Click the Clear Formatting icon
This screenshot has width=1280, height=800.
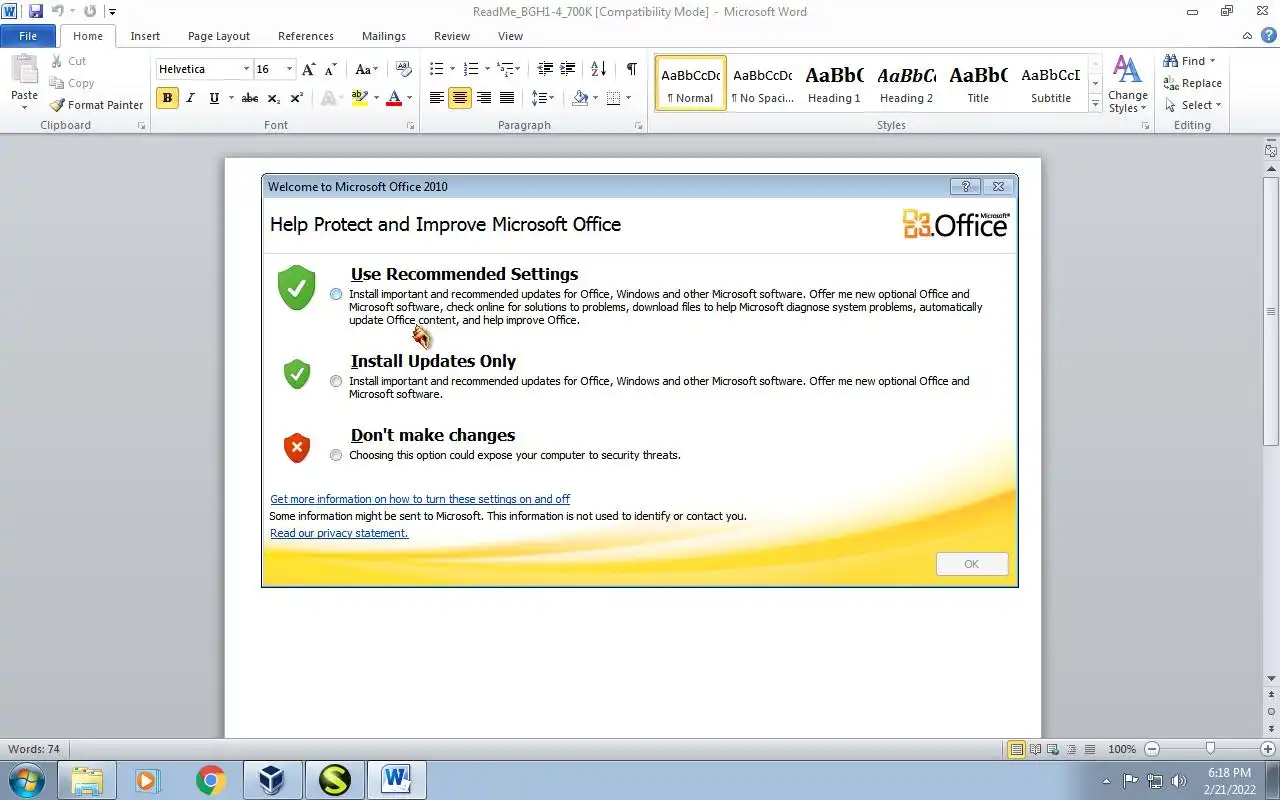point(403,69)
